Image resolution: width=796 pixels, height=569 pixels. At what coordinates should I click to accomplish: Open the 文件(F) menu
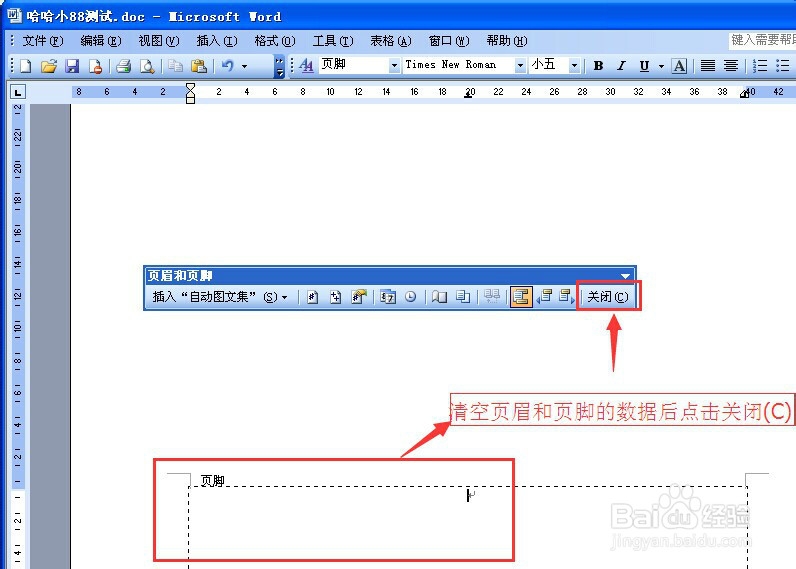(x=43, y=41)
